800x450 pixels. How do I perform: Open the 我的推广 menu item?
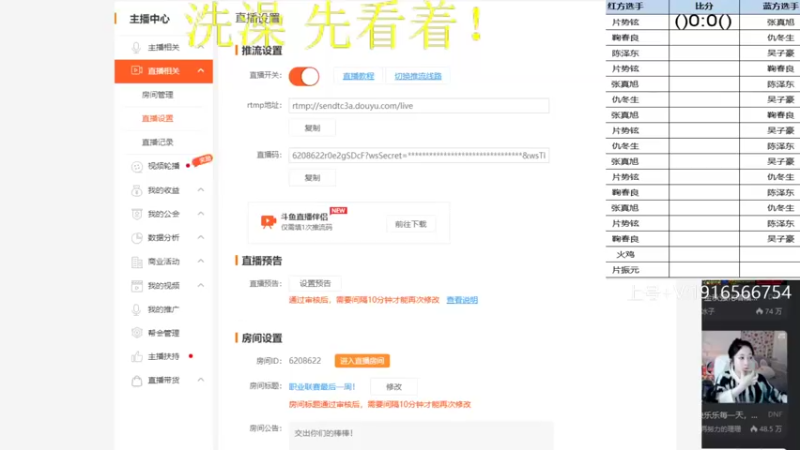pyautogui.click(x=164, y=309)
